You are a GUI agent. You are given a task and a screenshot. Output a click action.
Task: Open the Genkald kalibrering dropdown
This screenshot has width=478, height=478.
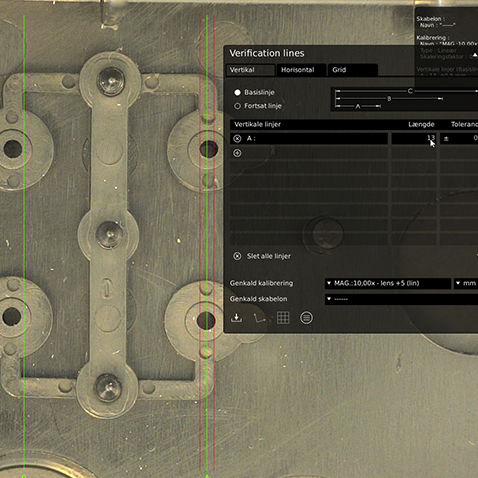[388, 283]
